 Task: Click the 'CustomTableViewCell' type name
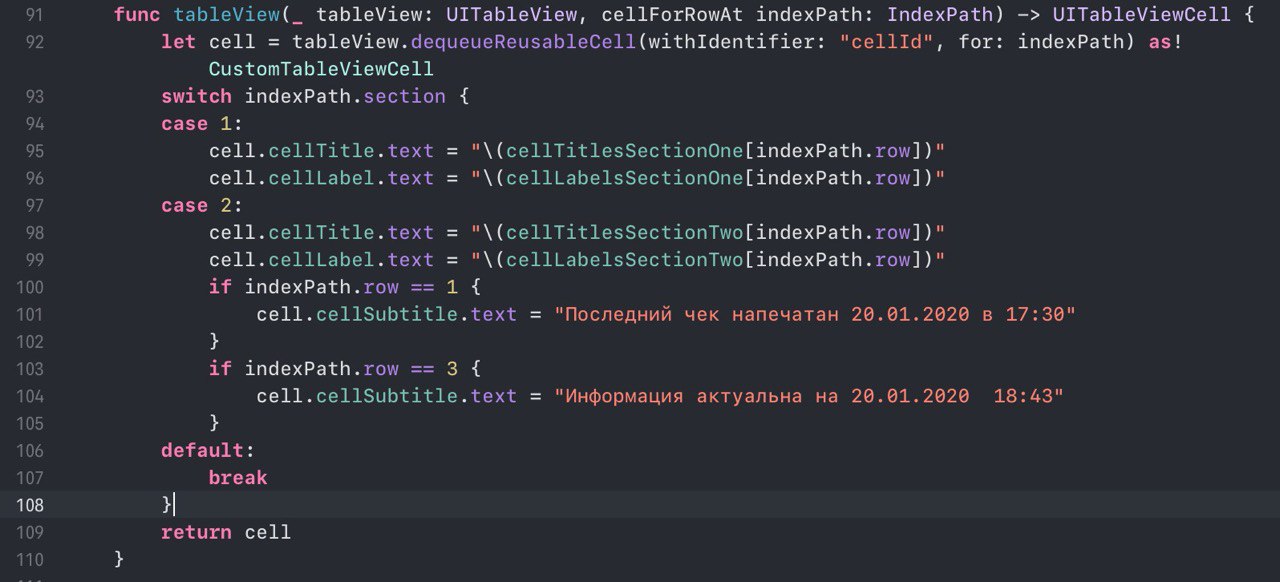(321, 70)
